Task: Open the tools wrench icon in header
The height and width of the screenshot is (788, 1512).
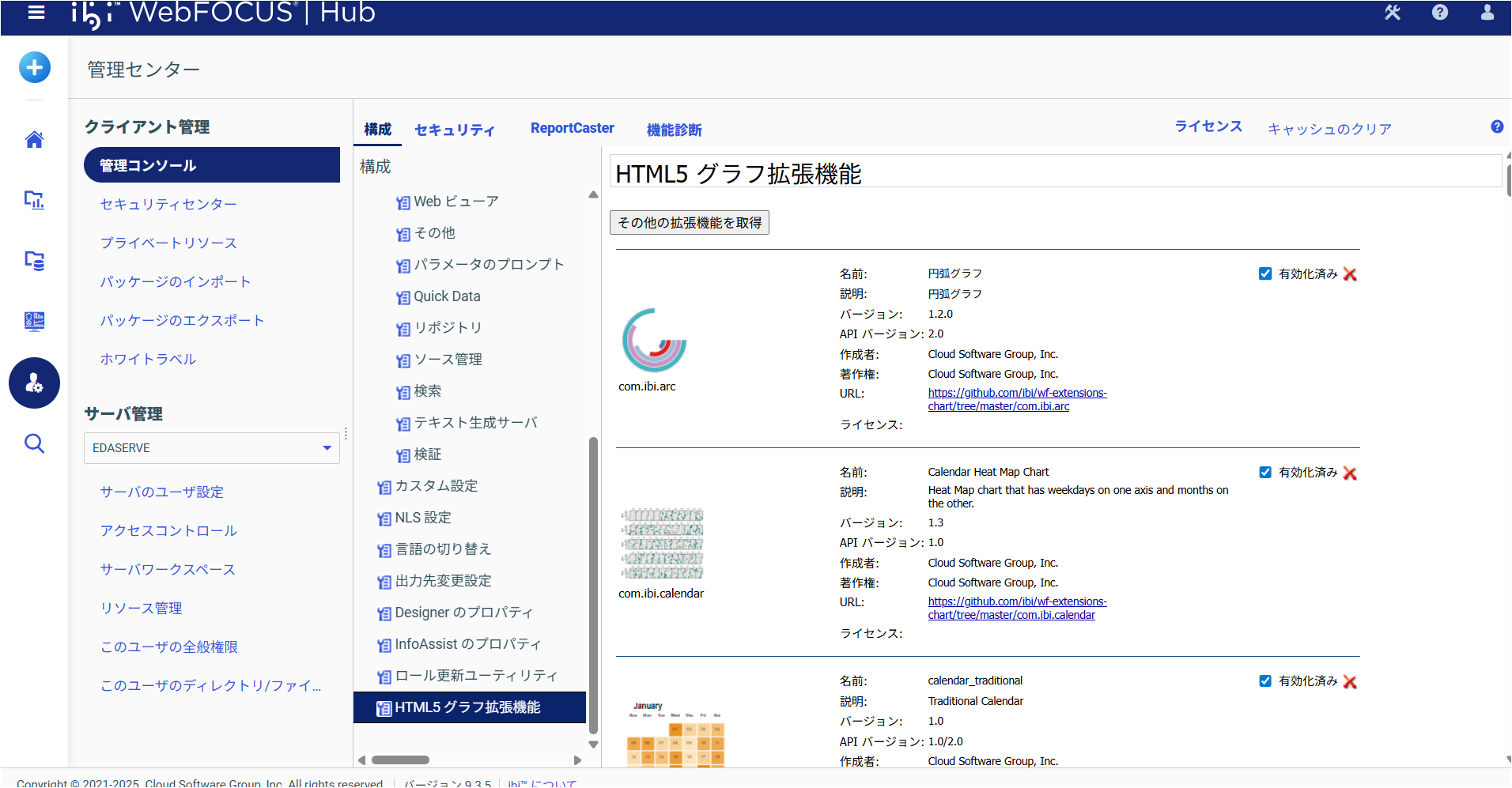Action: click(x=1393, y=13)
